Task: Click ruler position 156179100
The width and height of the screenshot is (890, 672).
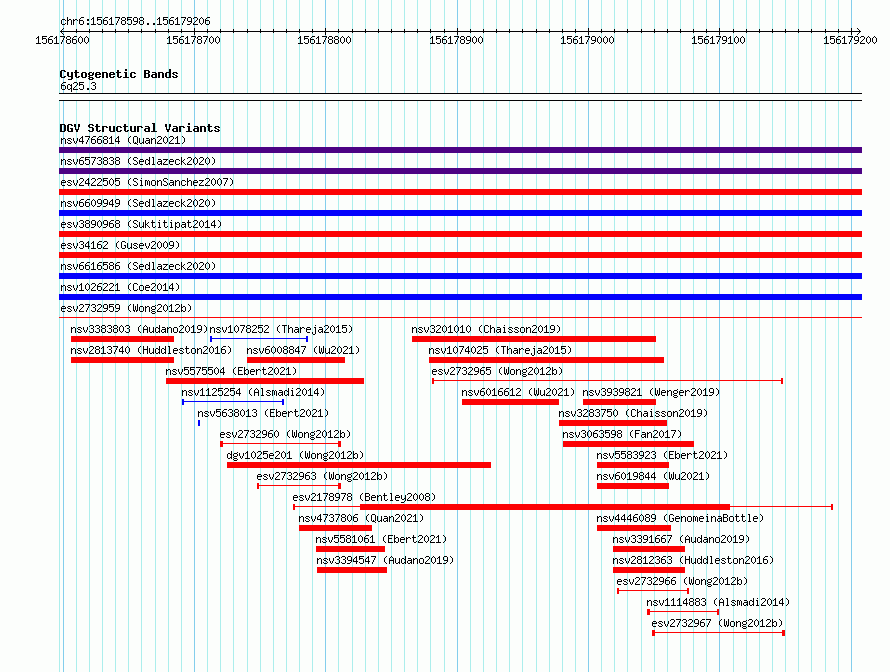Action: (x=719, y=40)
